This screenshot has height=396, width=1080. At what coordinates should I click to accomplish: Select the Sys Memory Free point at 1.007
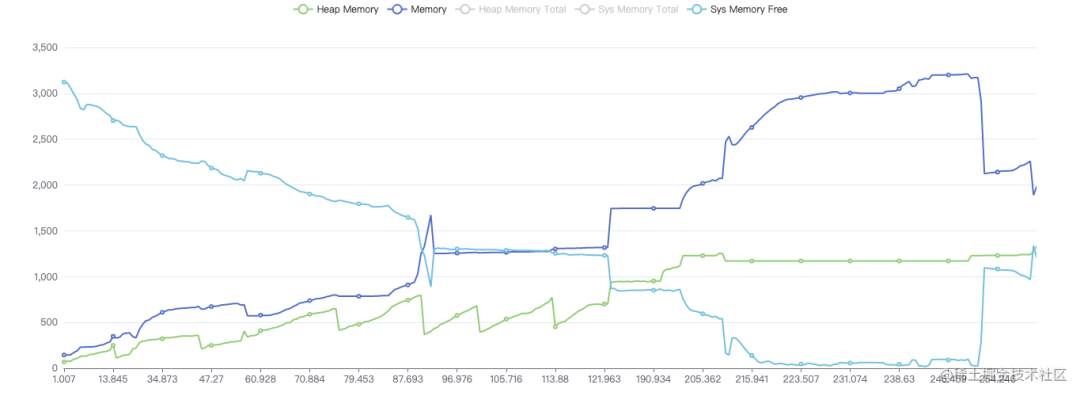[x=64, y=81]
